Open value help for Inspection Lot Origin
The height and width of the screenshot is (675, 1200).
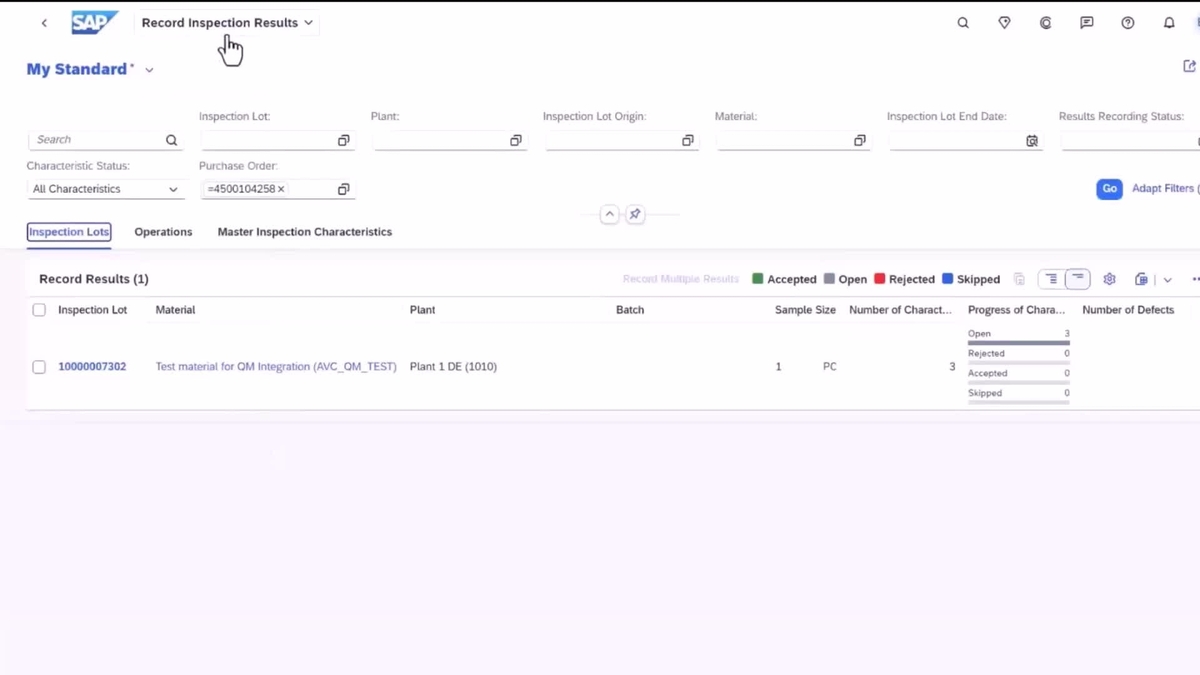[x=687, y=141]
